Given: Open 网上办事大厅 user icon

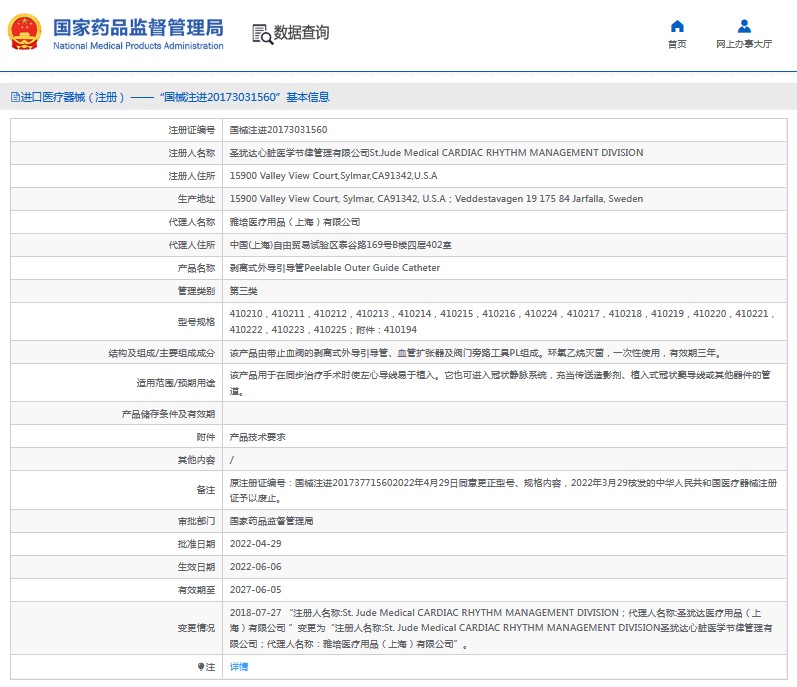Looking at the screenshot, I should [x=744, y=26].
